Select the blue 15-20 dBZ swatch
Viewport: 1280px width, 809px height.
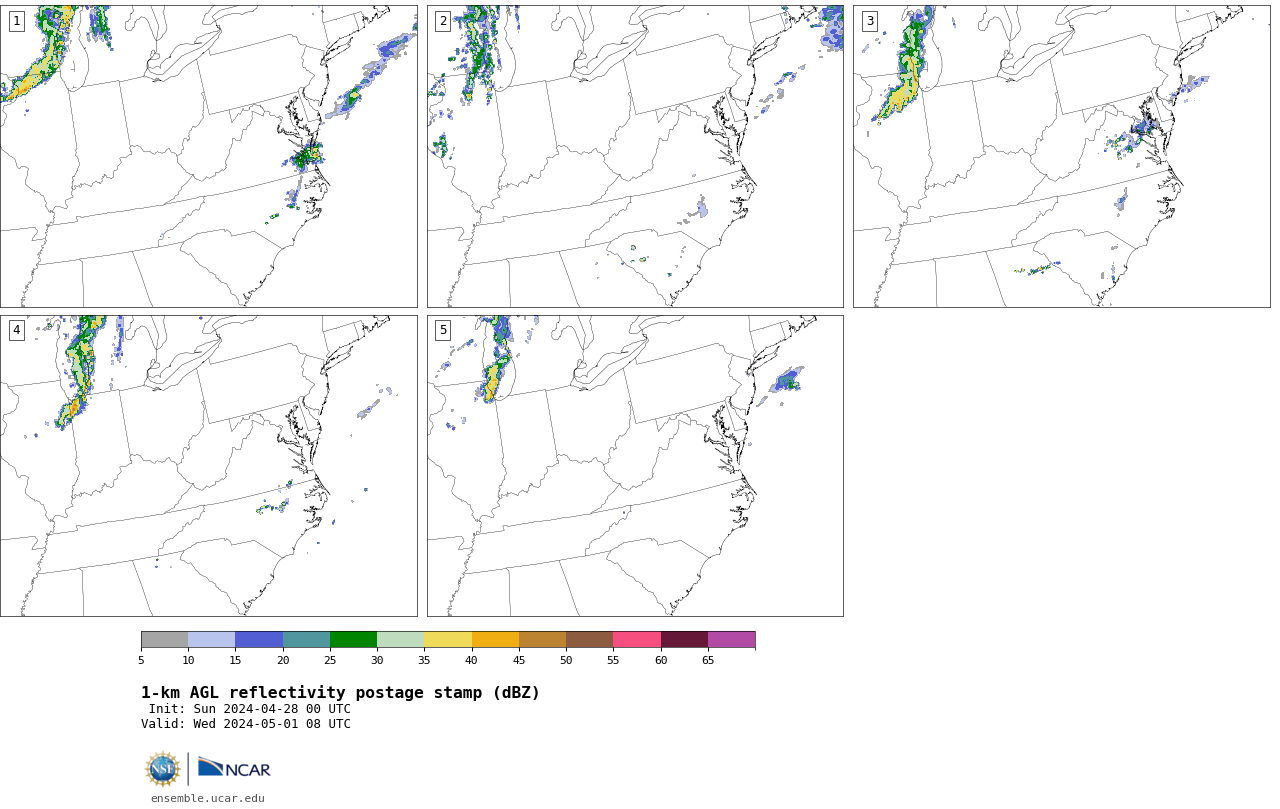click(x=259, y=640)
